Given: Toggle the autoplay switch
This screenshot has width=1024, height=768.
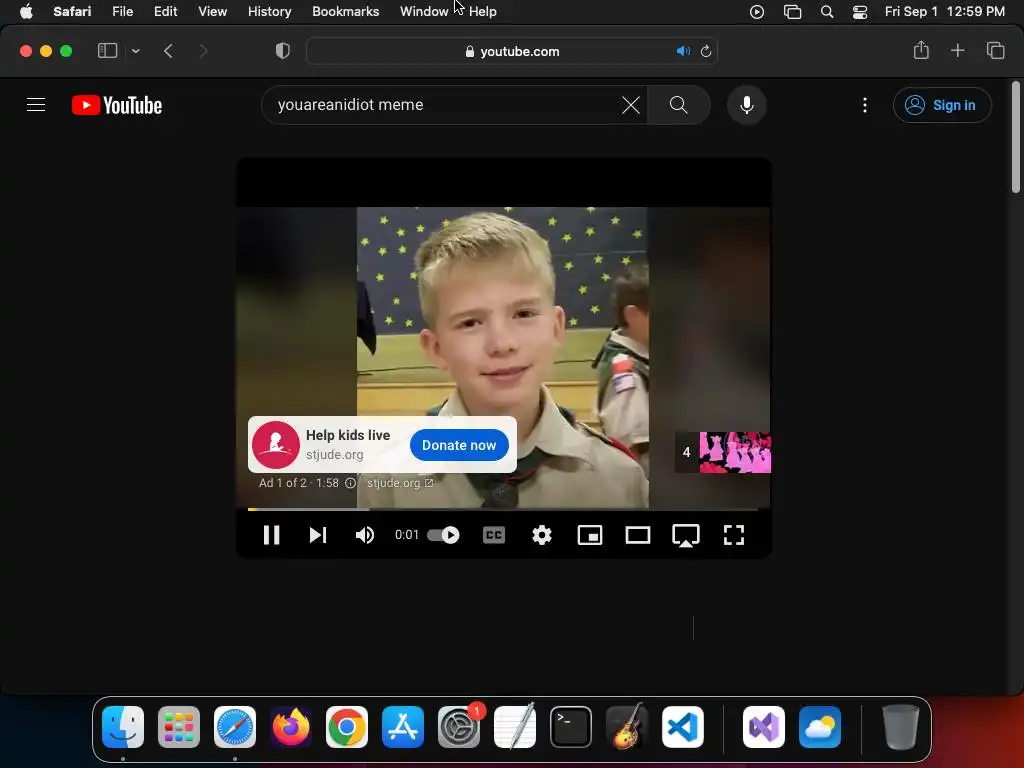Looking at the screenshot, I should [x=443, y=535].
